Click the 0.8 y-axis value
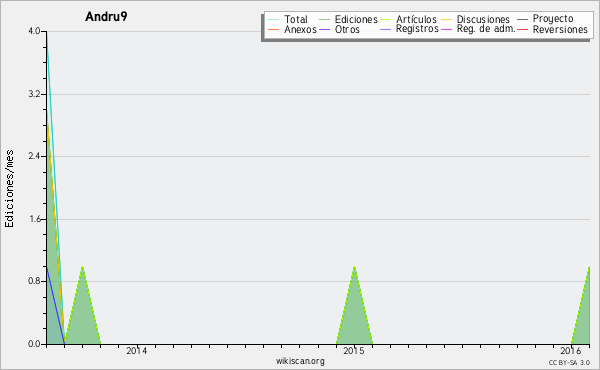600x370 pixels. click(x=34, y=281)
